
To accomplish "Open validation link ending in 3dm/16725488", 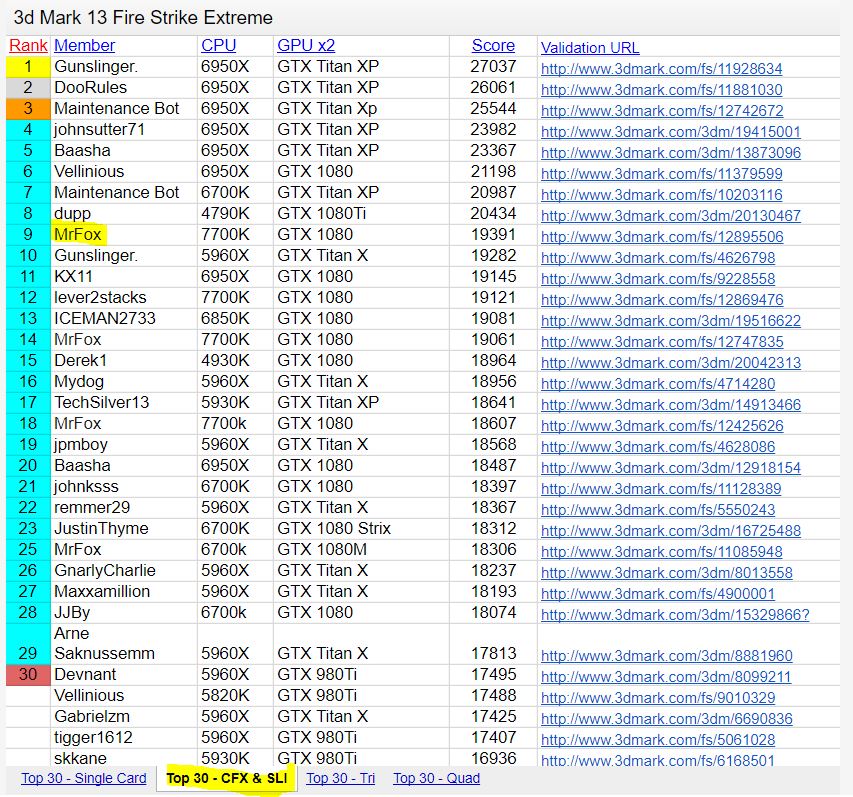I will [671, 531].
